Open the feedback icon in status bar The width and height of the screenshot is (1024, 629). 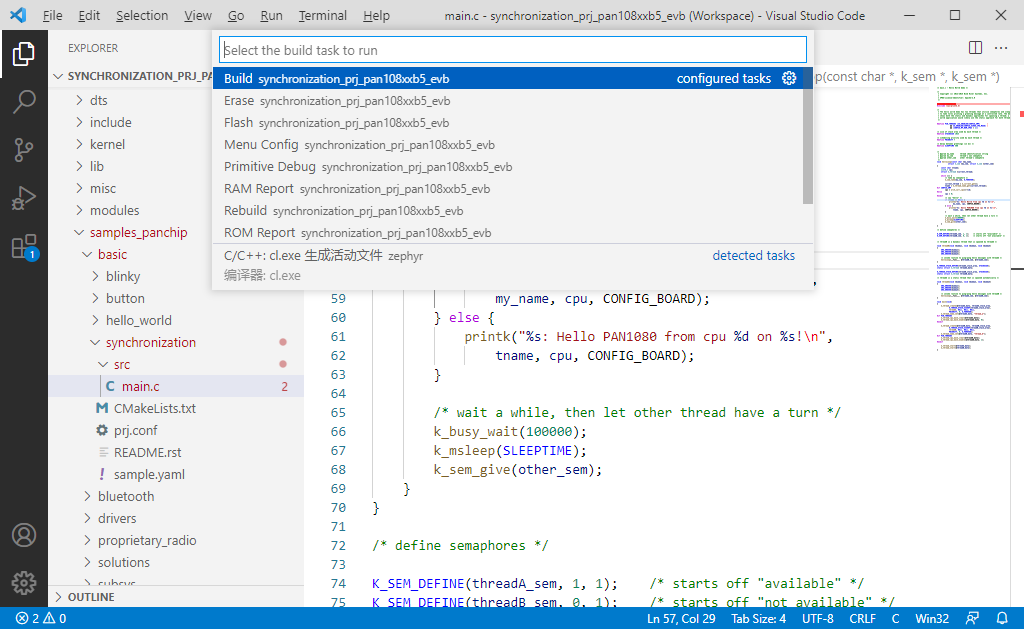(x=972, y=618)
